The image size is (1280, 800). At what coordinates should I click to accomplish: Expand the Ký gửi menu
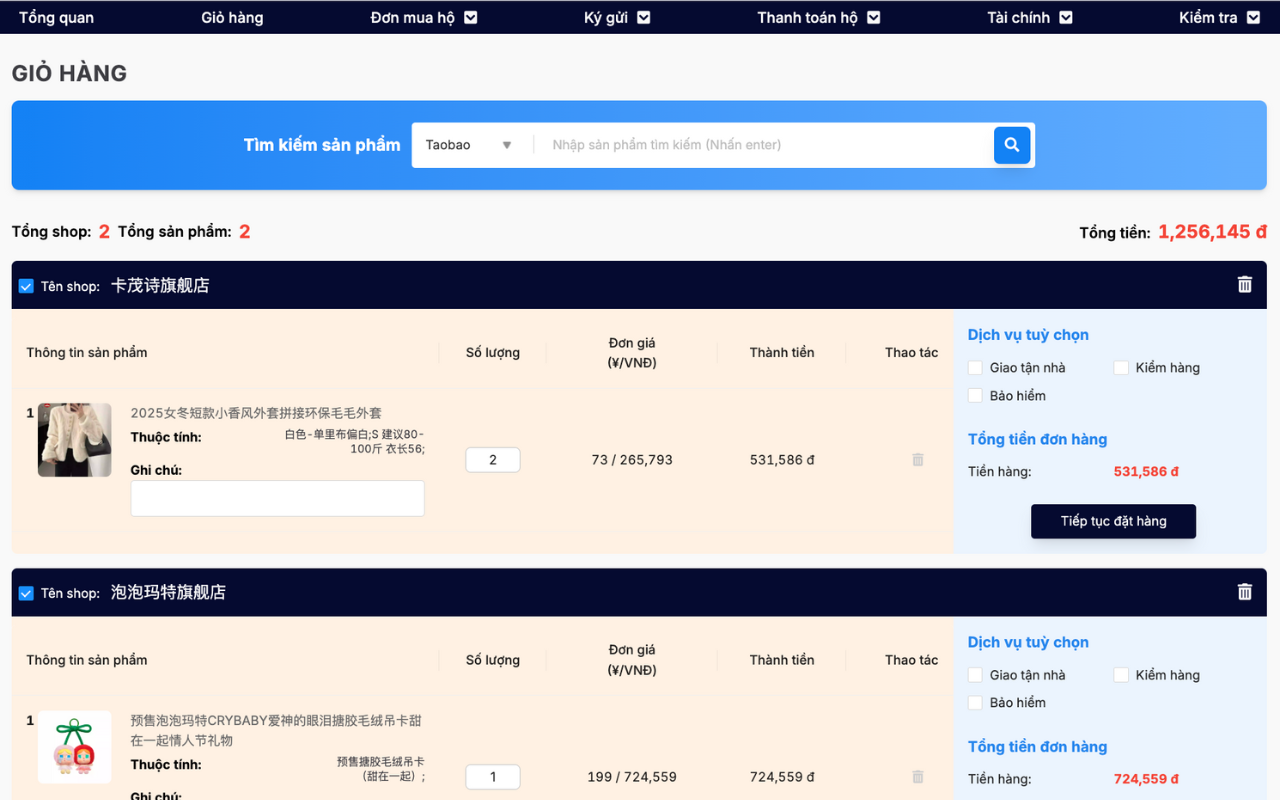(x=617, y=17)
